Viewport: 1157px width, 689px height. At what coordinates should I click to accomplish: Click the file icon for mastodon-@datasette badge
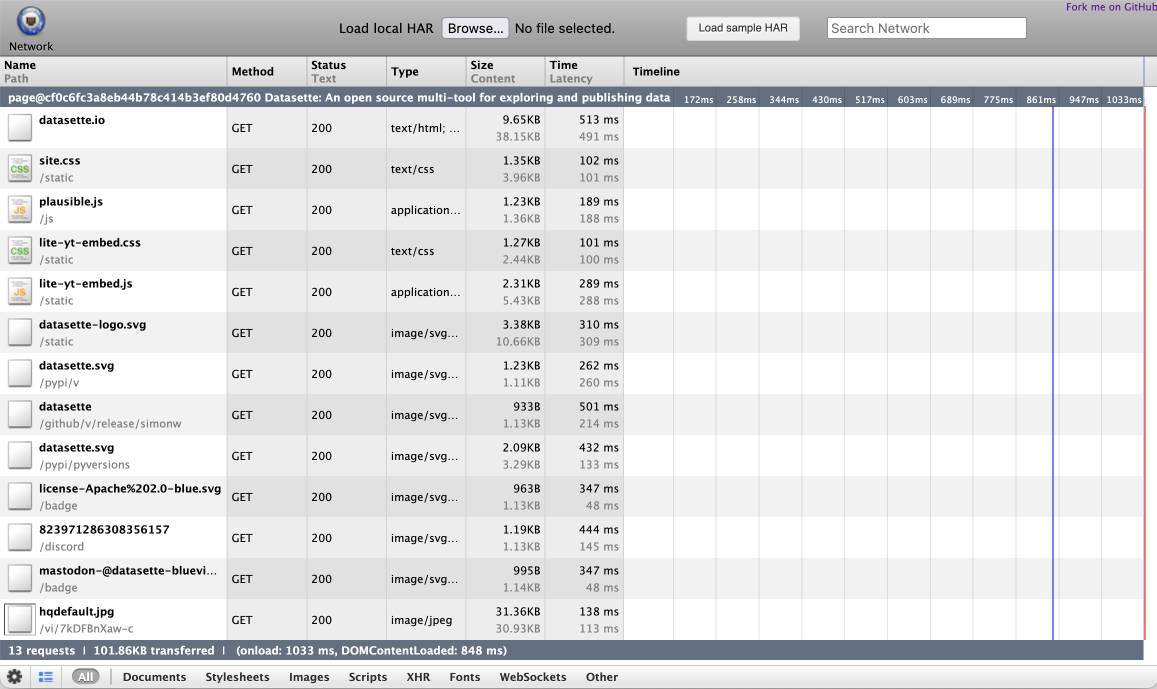(x=20, y=579)
